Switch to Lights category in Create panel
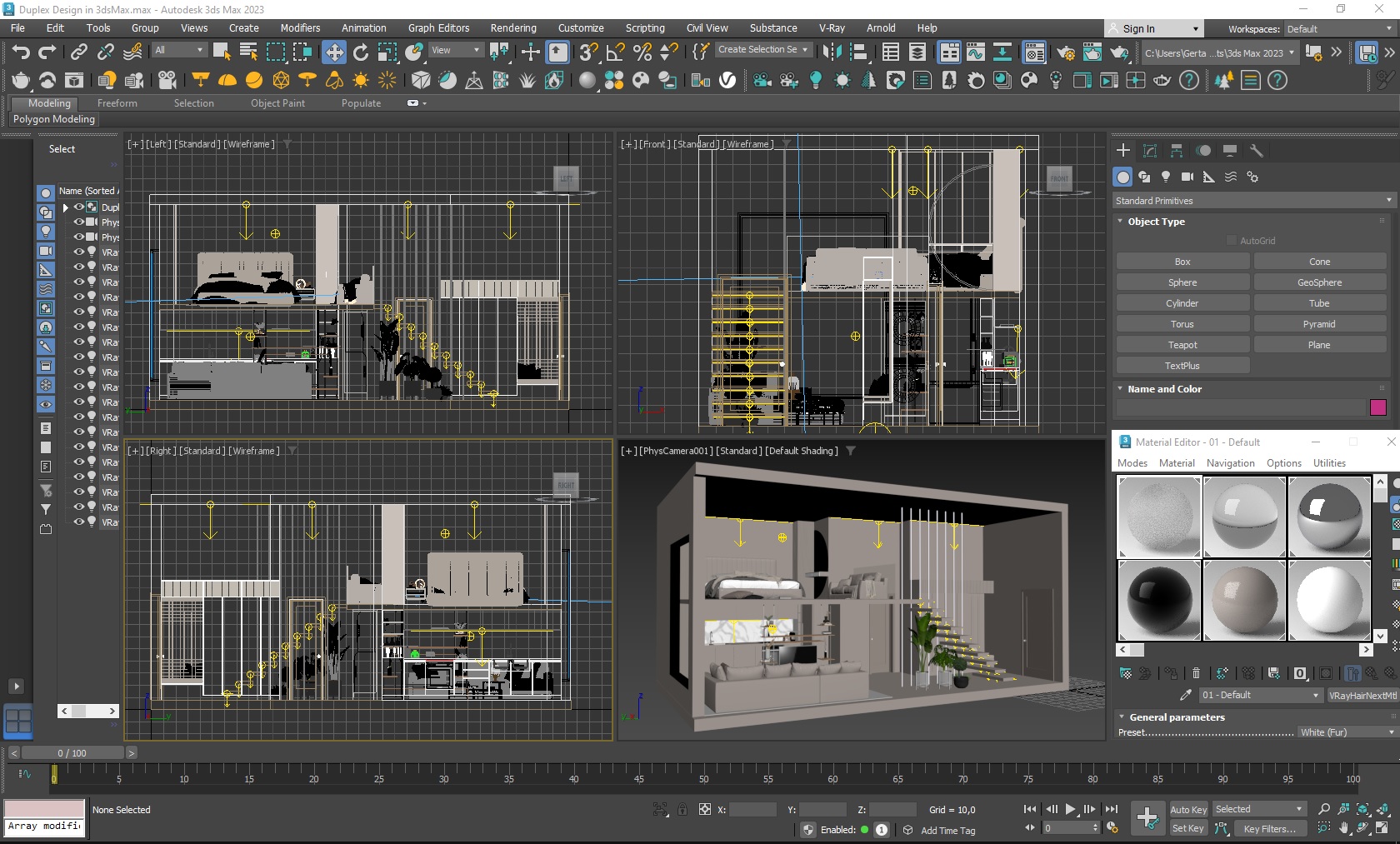 pos(1166,177)
